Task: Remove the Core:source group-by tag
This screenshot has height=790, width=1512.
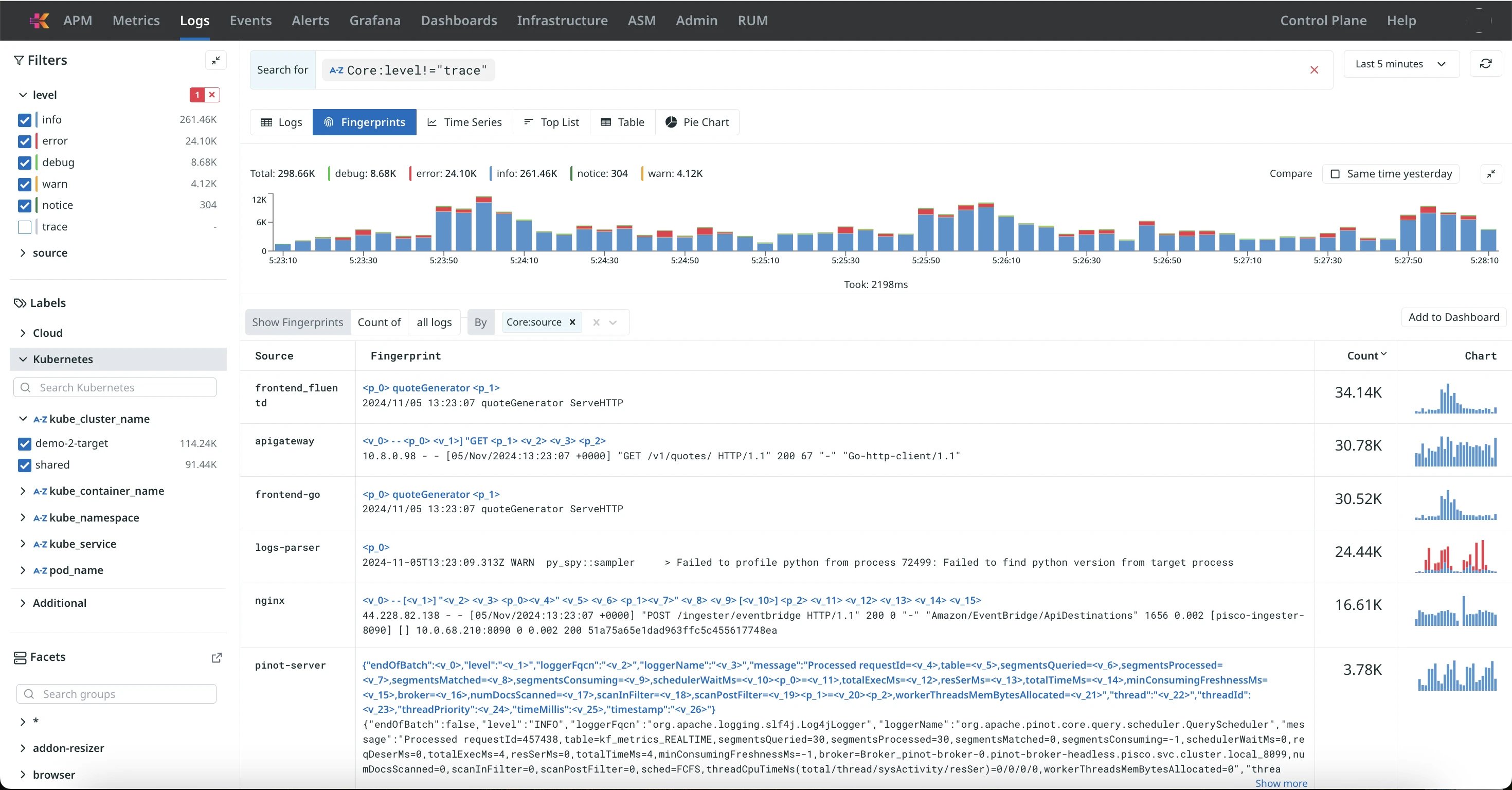Action: click(x=572, y=322)
